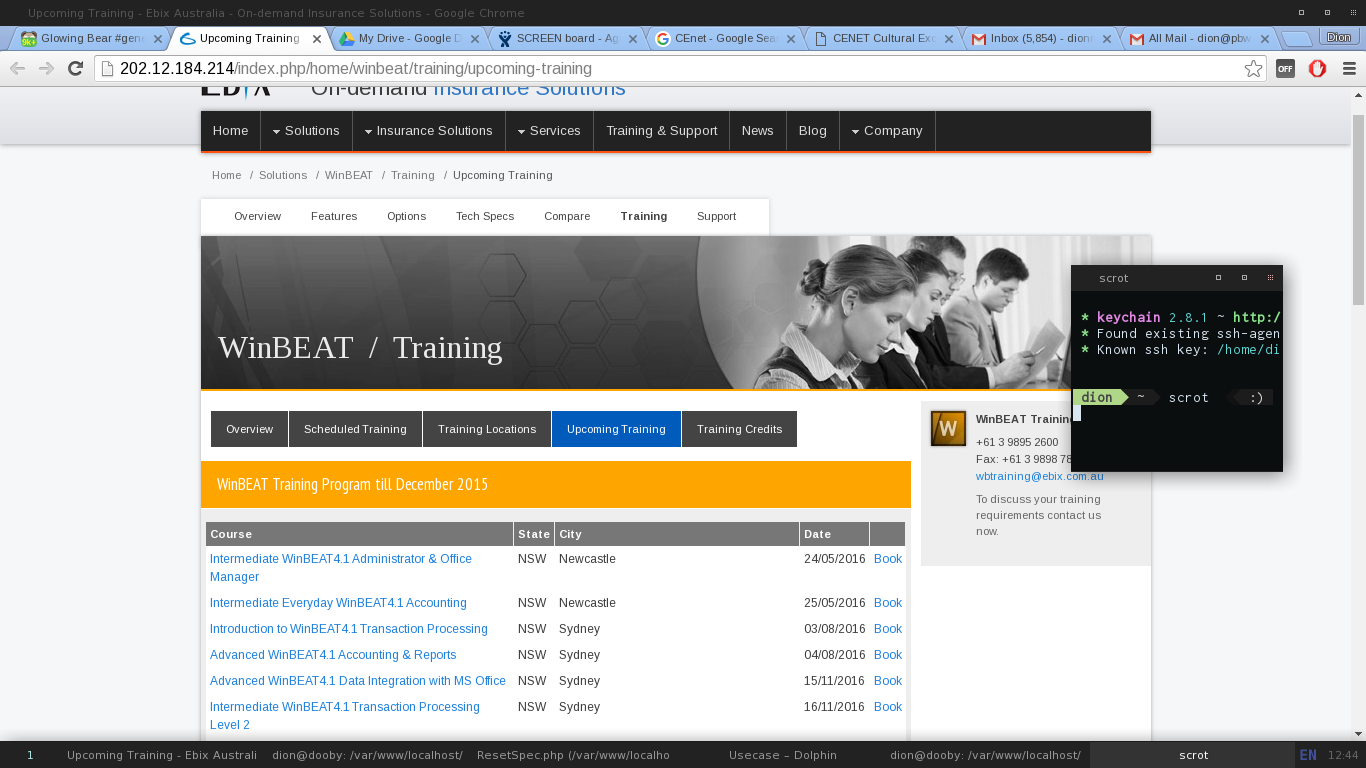Viewport: 1366px width, 768px height.
Task: Expand the Solutions dropdown menu
Action: [305, 131]
